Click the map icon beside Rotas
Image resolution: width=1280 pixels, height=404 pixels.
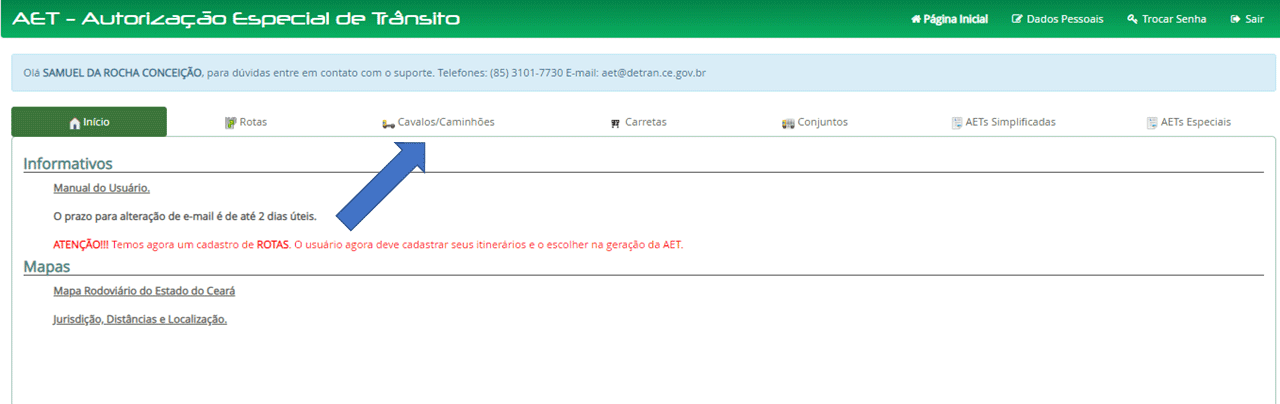(230, 123)
